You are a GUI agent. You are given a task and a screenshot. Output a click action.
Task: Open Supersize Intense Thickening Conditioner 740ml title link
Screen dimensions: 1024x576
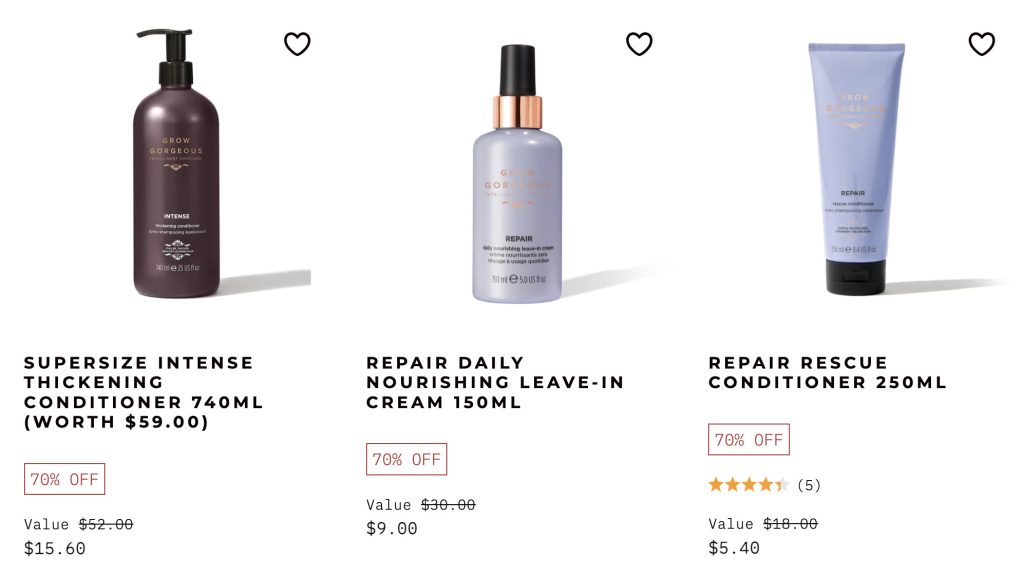point(144,392)
